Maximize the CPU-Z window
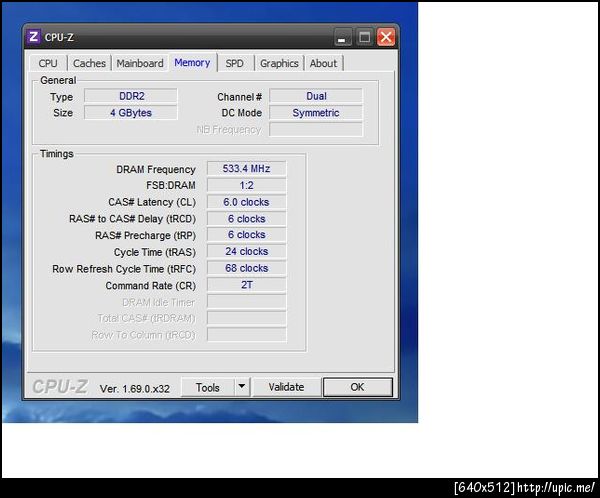 364,37
